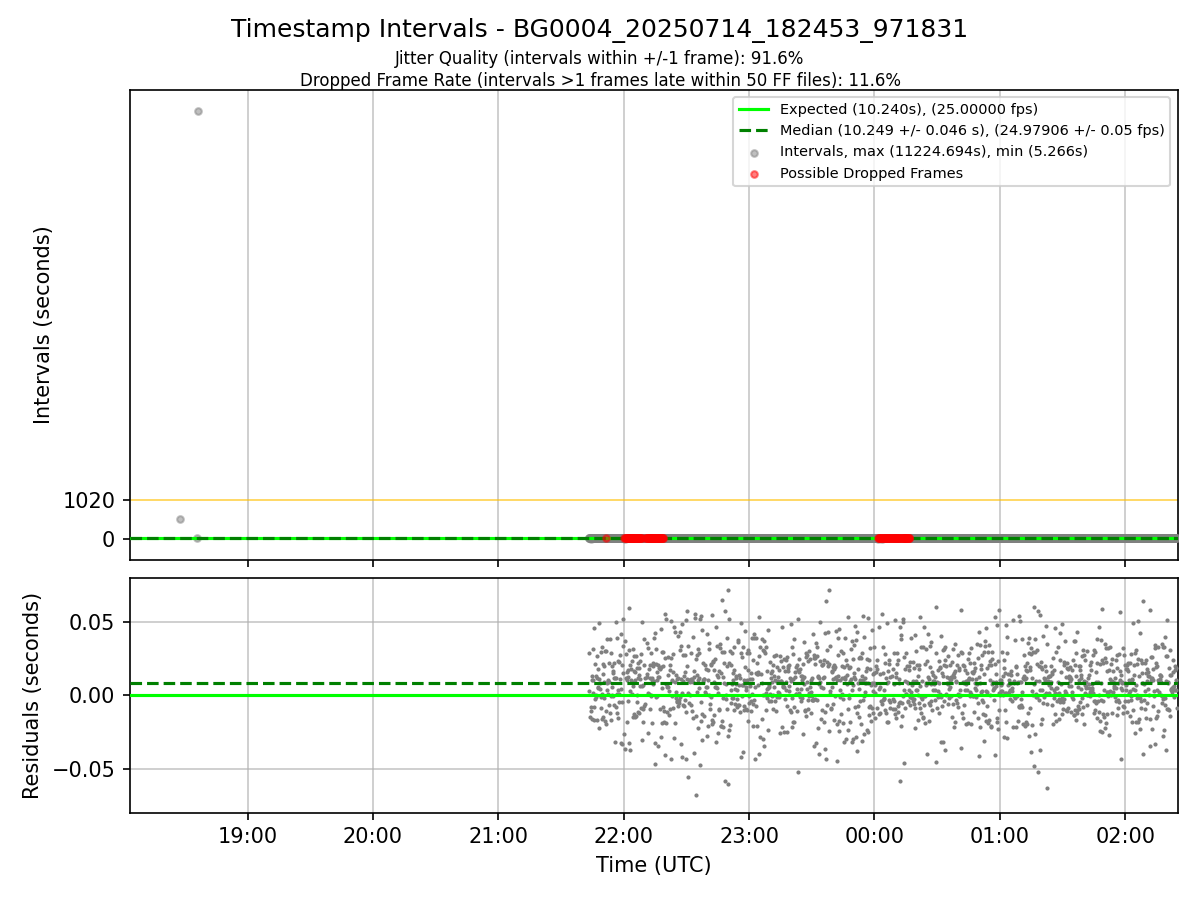Select the Dropped Frame Rate 11.6% subtitle
This screenshot has height=900, width=1200.
pos(600,80)
